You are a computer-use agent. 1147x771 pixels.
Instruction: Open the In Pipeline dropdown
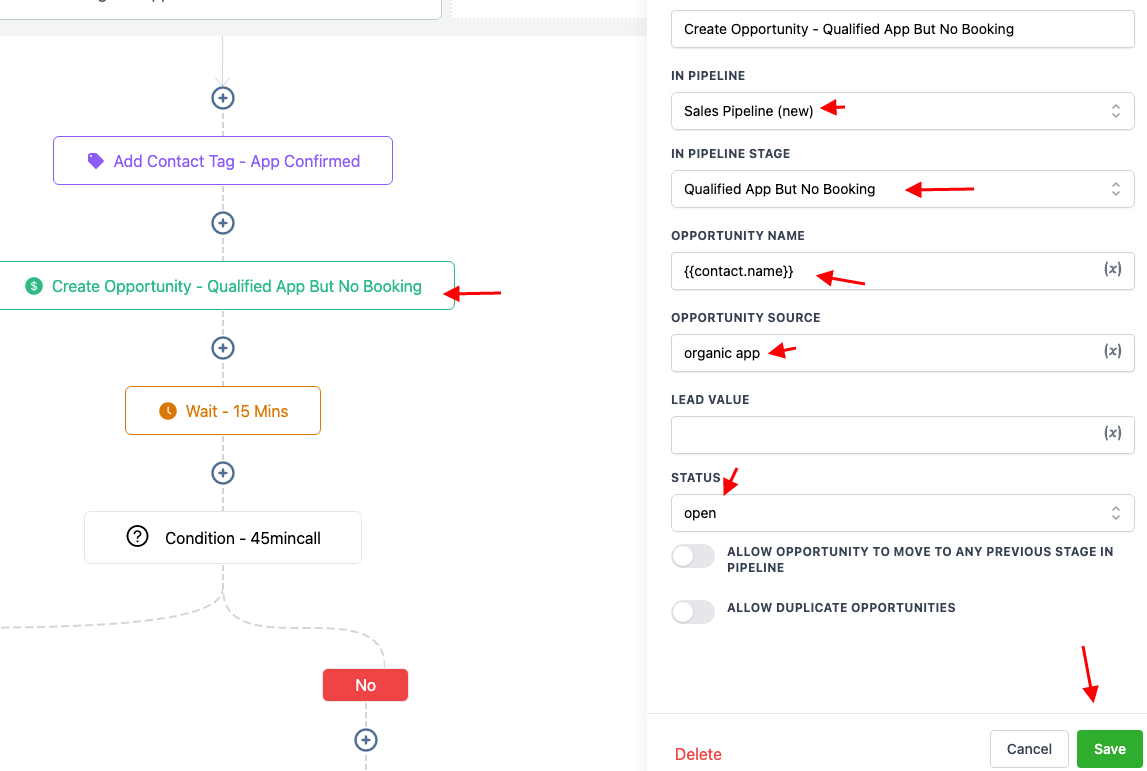click(901, 110)
